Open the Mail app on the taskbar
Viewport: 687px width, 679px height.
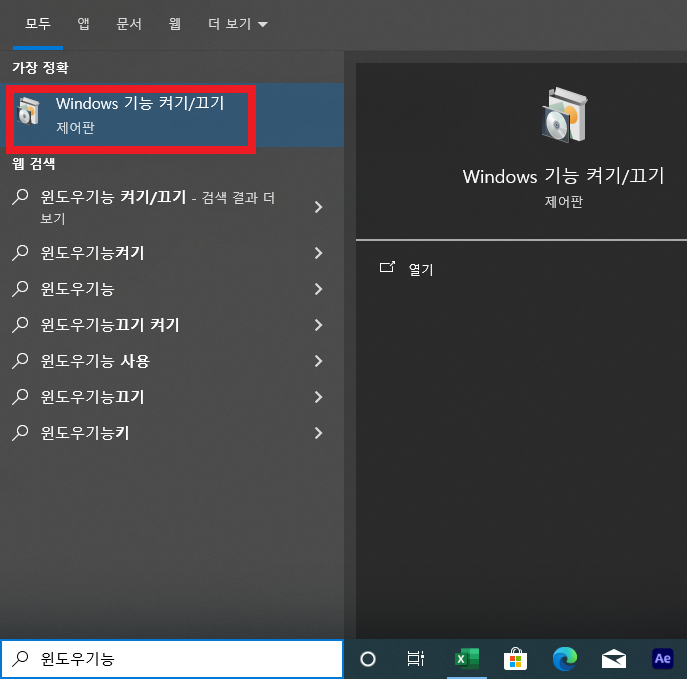tap(613, 659)
